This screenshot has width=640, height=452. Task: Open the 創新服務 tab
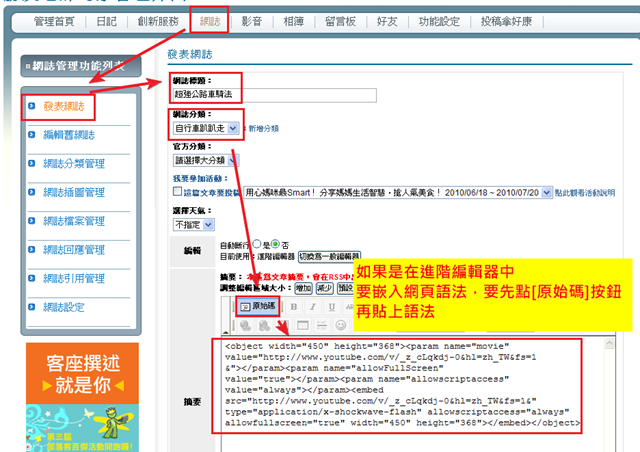(158, 22)
